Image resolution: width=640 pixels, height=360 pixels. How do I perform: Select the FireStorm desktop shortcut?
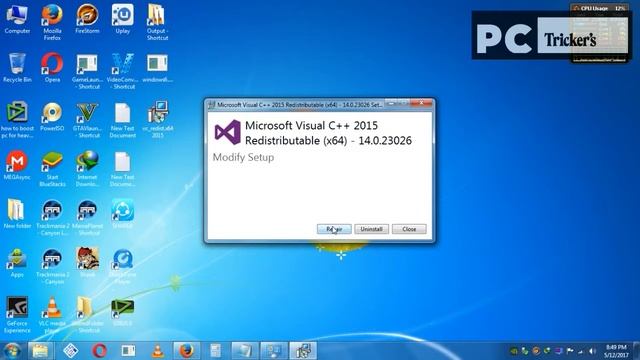coord(87,19)
